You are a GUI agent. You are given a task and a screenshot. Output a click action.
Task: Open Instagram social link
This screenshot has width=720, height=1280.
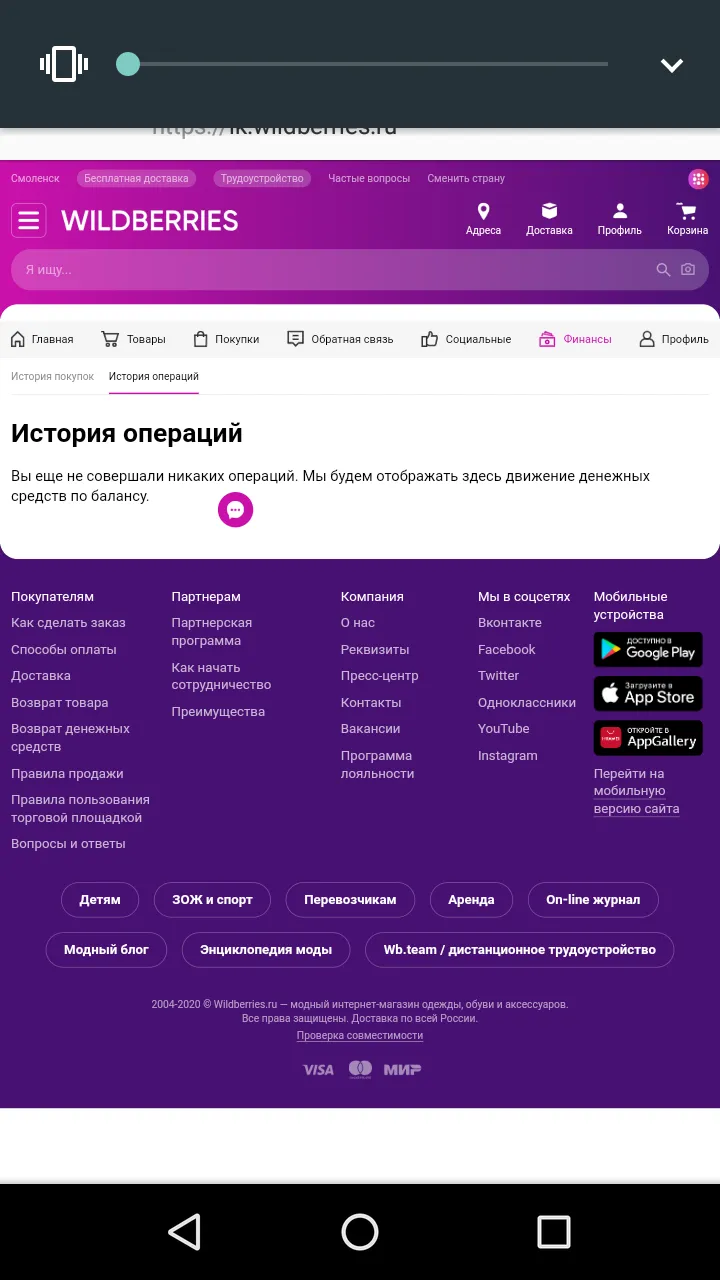[508, 756]
